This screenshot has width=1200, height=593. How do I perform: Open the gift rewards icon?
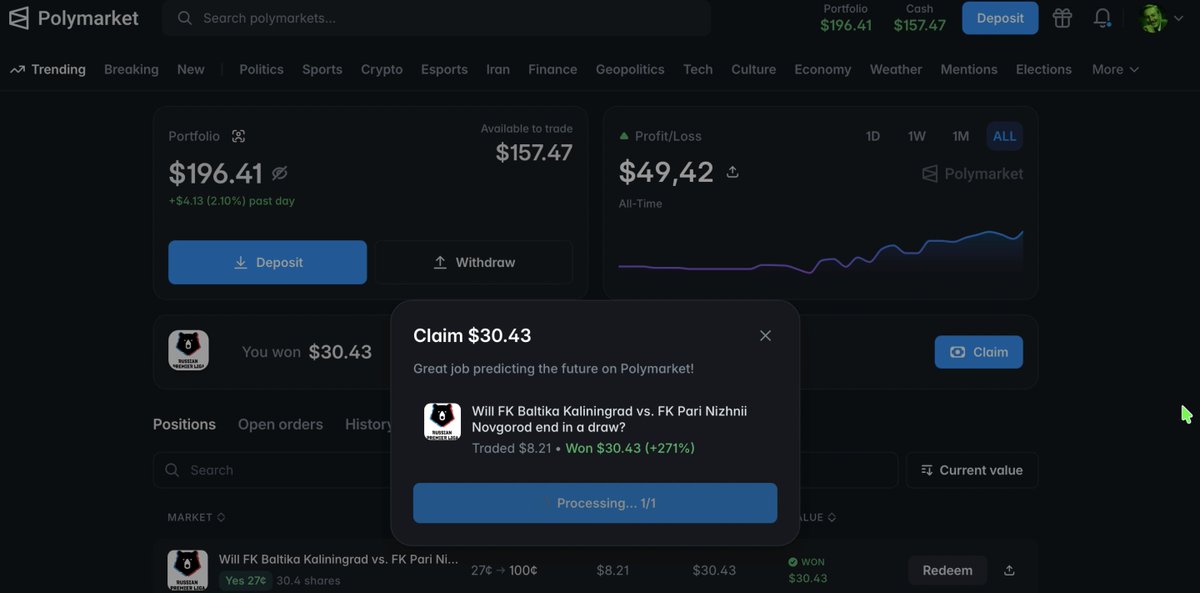point(1062,18)
